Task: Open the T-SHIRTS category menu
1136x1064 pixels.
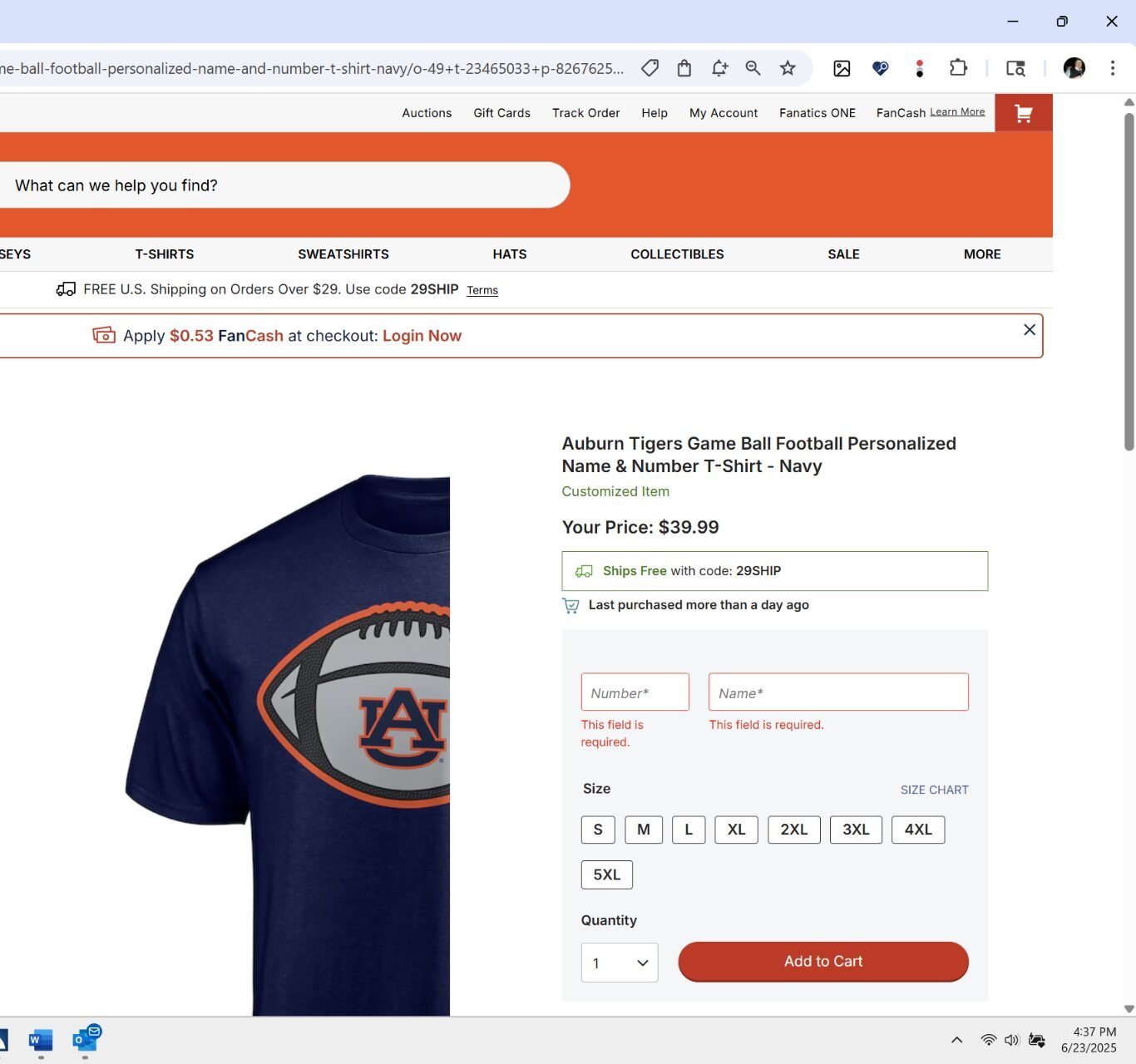Action: click(165, 254)
